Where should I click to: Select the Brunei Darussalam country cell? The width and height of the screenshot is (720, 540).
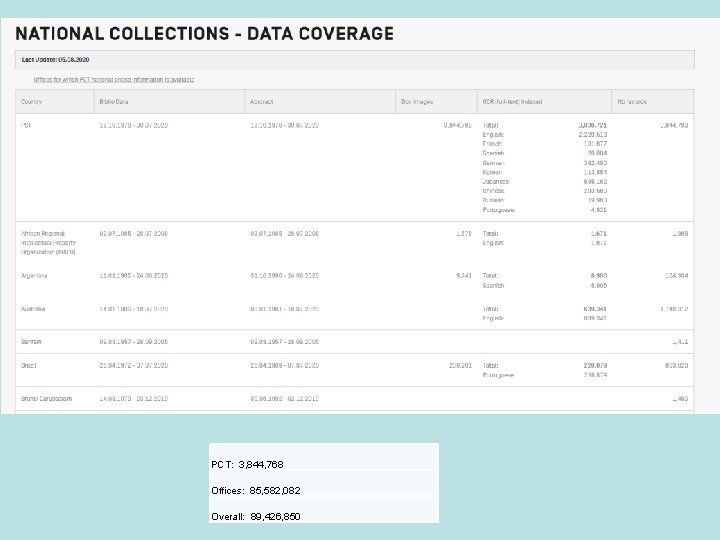pos(46,399)
